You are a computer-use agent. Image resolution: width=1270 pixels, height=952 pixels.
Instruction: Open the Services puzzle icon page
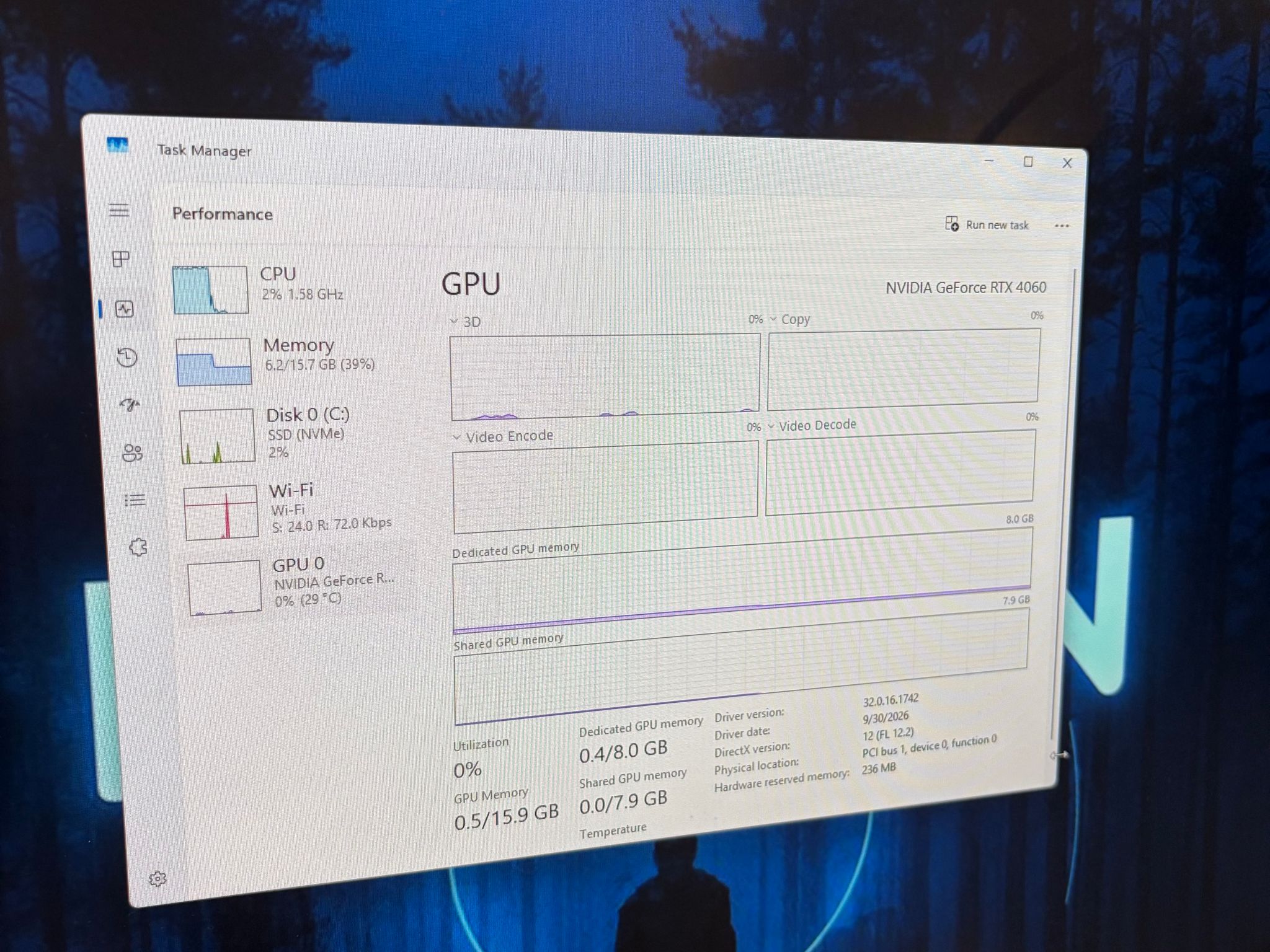(x=138, y=547)
